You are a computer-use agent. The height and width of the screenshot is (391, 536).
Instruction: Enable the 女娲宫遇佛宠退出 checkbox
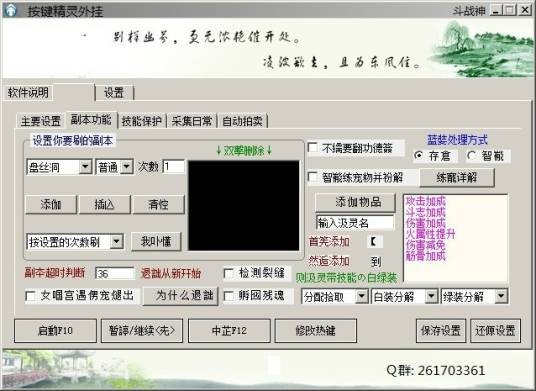pyautogui.click(x=30, y=296)
